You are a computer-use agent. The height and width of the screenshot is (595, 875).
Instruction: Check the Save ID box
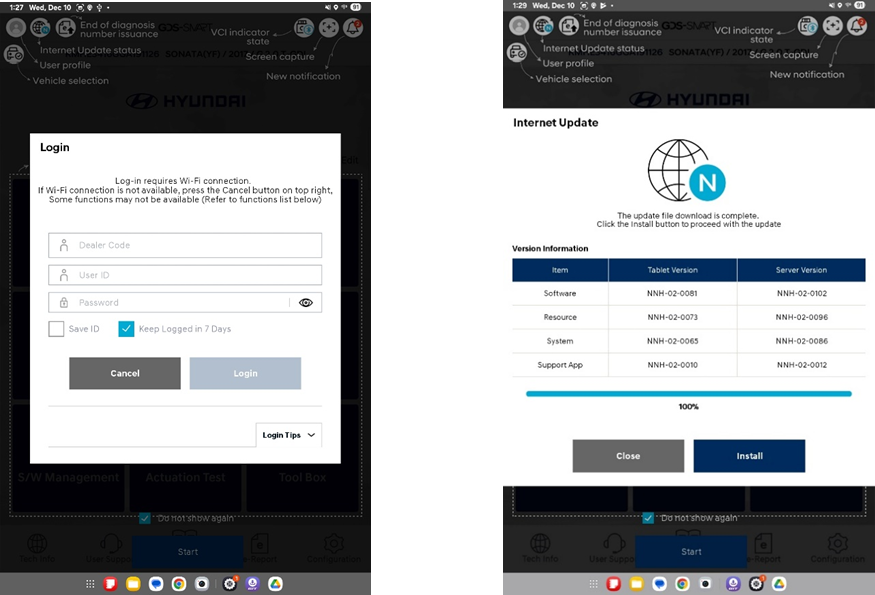56,329
